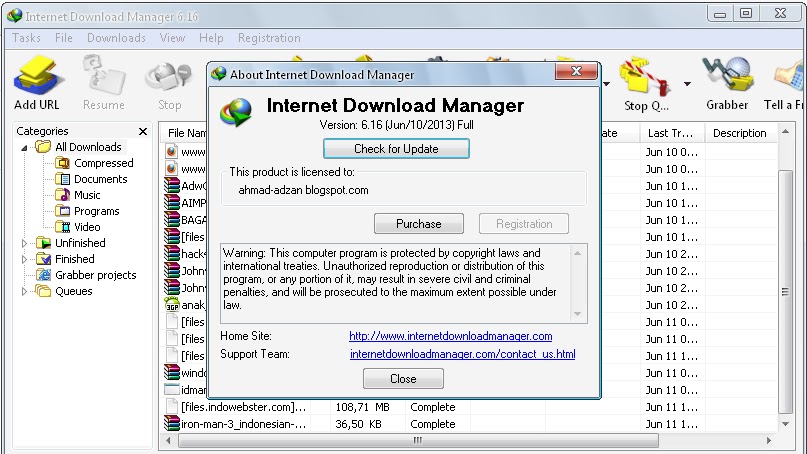Open the Downloads menu

point(116,38)
